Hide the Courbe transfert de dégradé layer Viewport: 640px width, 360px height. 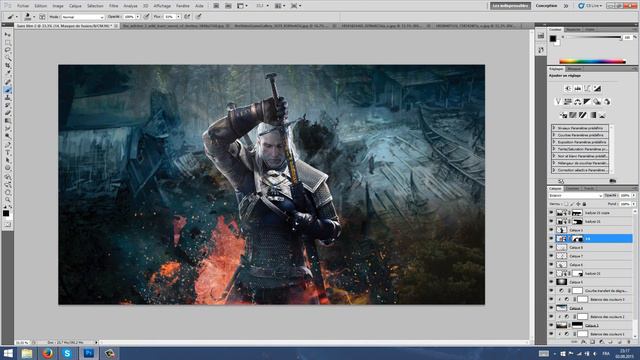(x=551, y=291)
